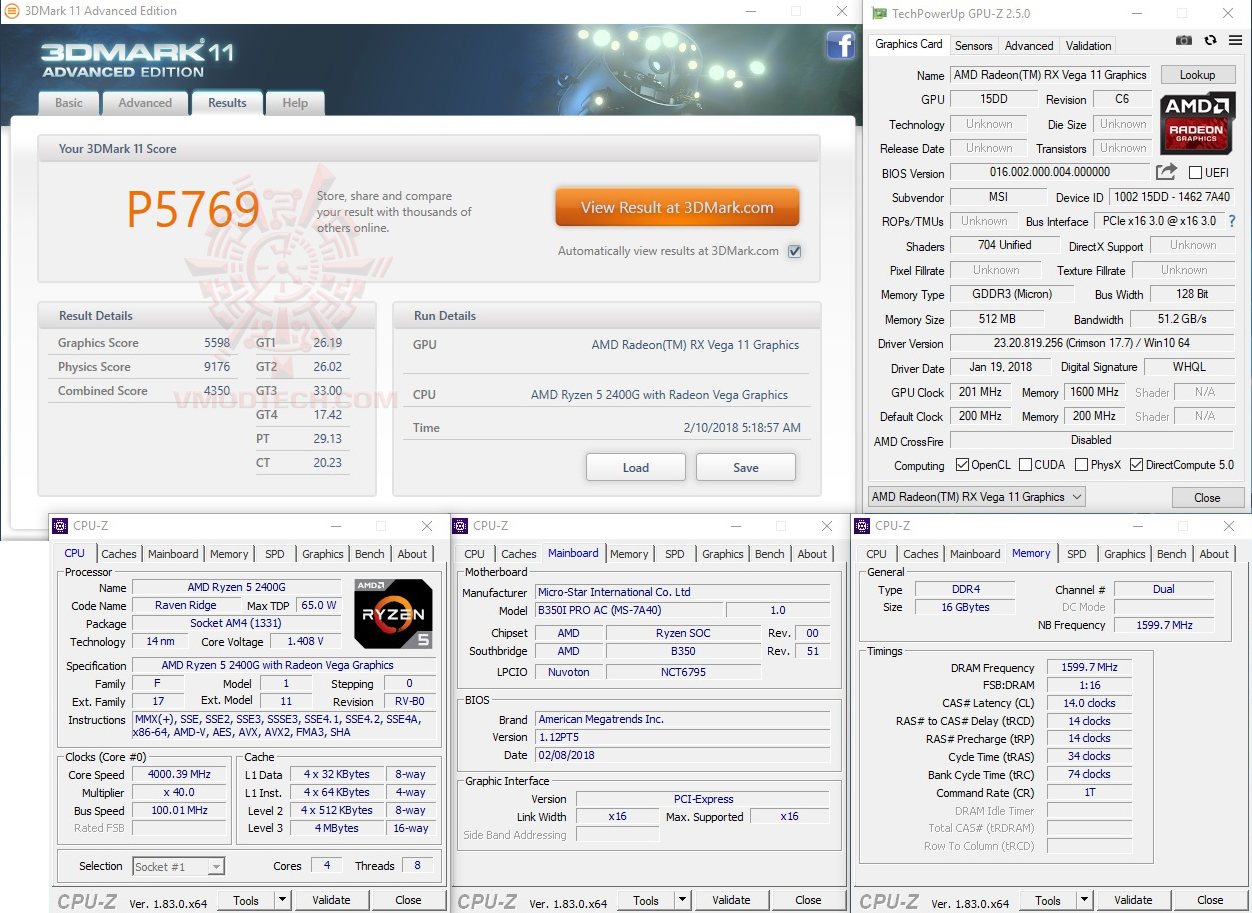
Task: Open the Advanced tab in 3DMark
Action: [145, 103]
